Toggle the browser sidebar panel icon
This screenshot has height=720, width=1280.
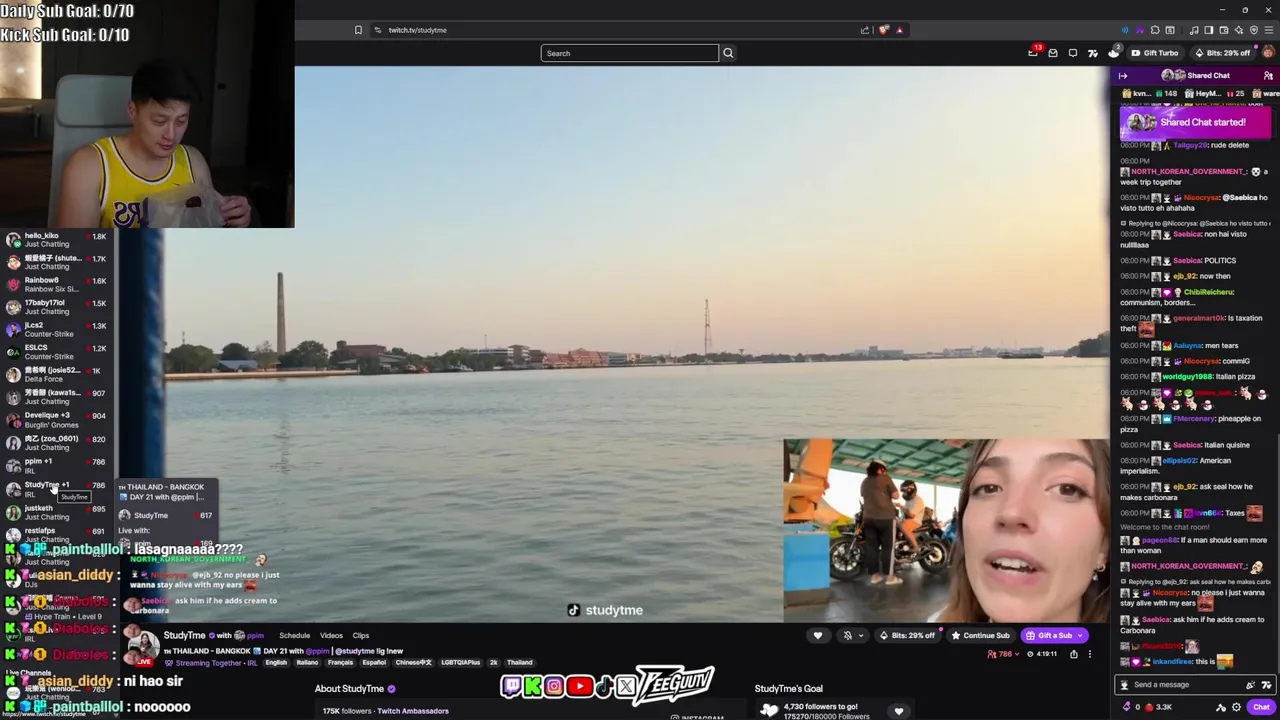pos(1209,30)
